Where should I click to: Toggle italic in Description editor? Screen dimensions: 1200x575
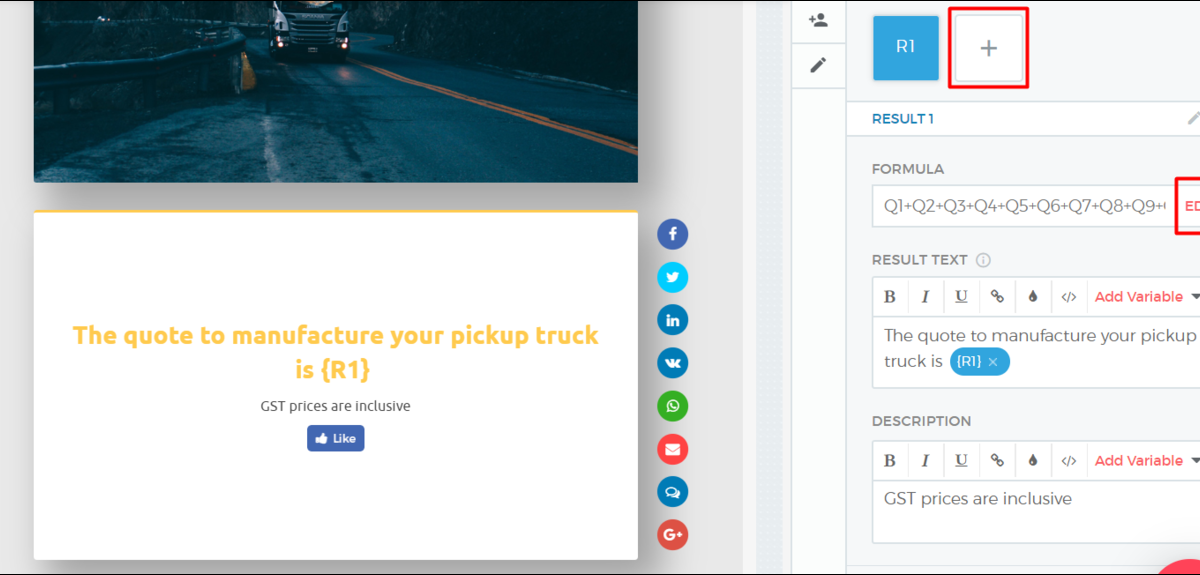925,461
